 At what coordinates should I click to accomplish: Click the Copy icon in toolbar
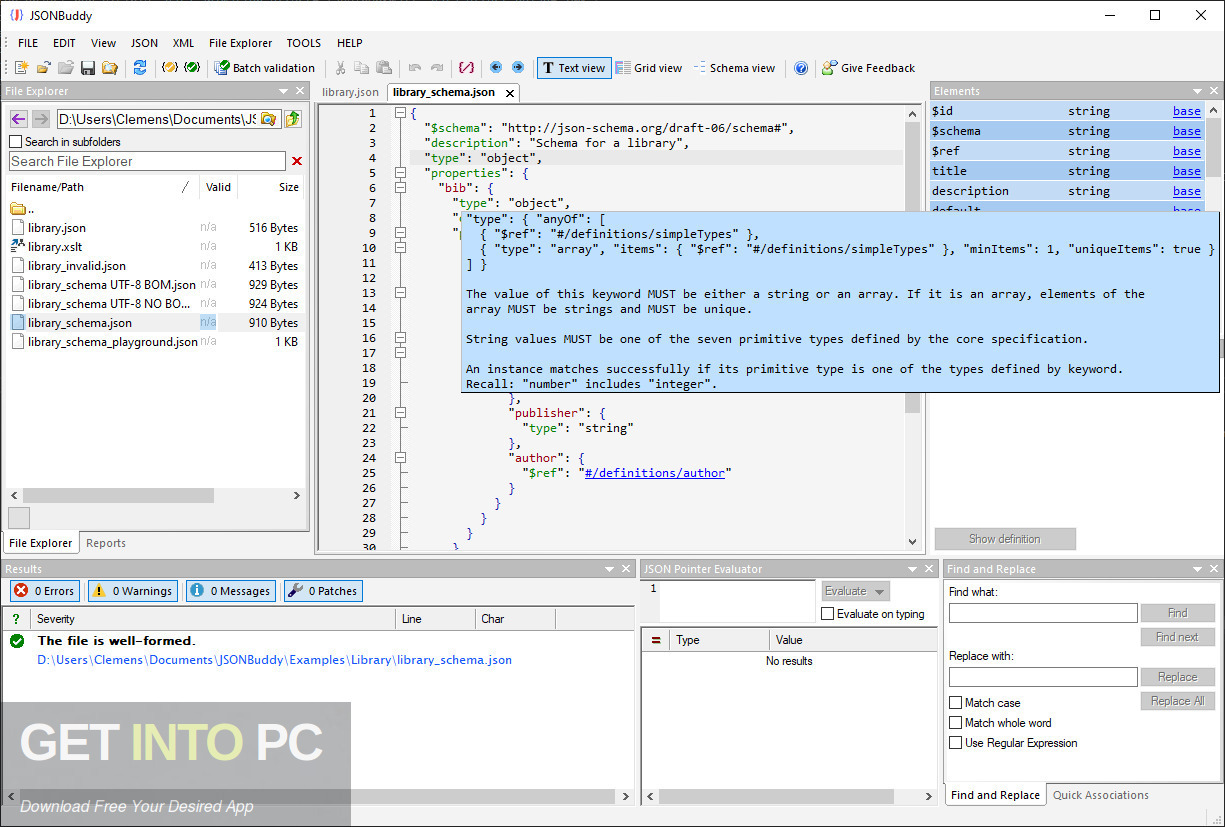click(x=361, y=68)
